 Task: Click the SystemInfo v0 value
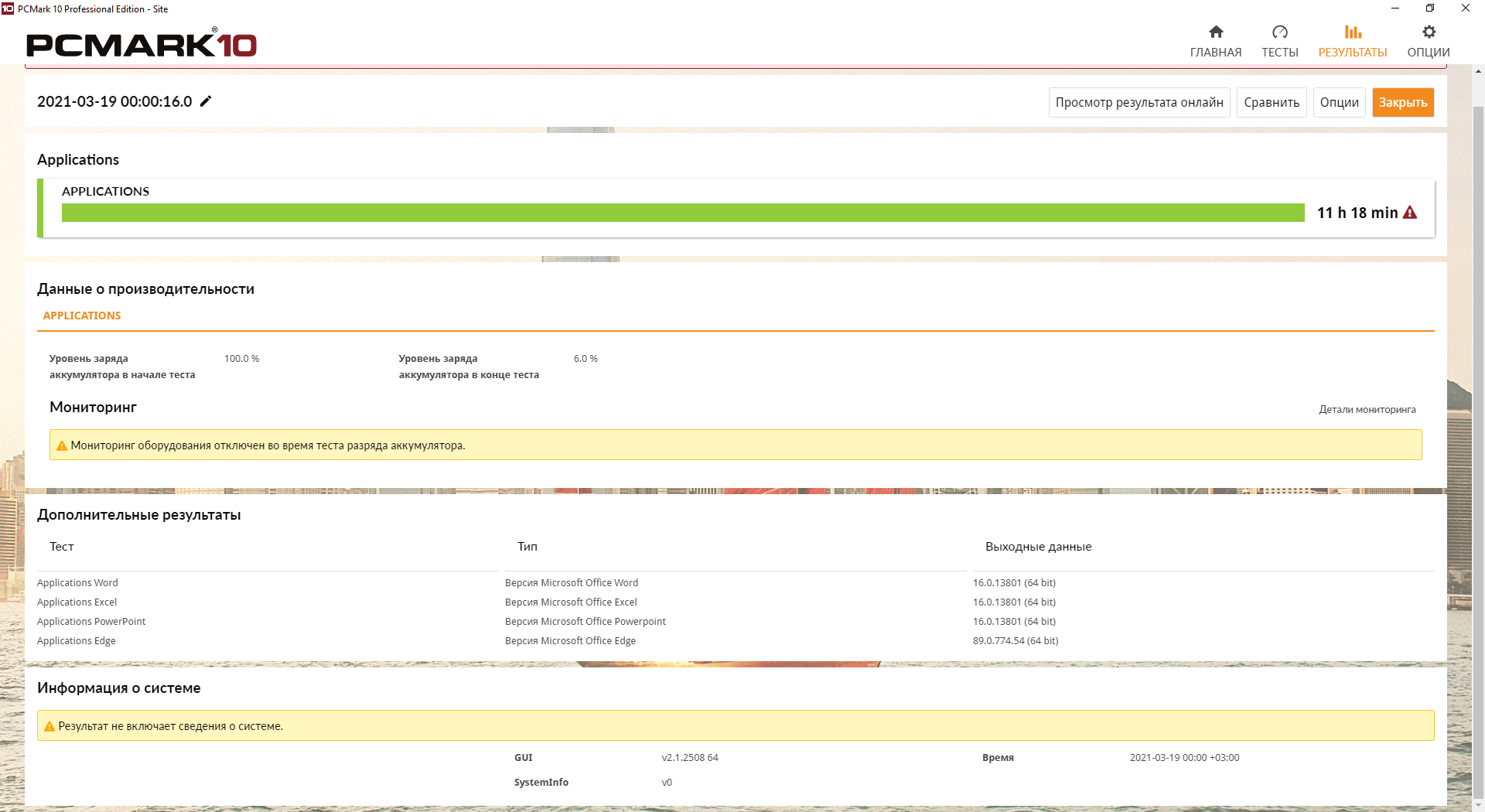pos(667,782)
